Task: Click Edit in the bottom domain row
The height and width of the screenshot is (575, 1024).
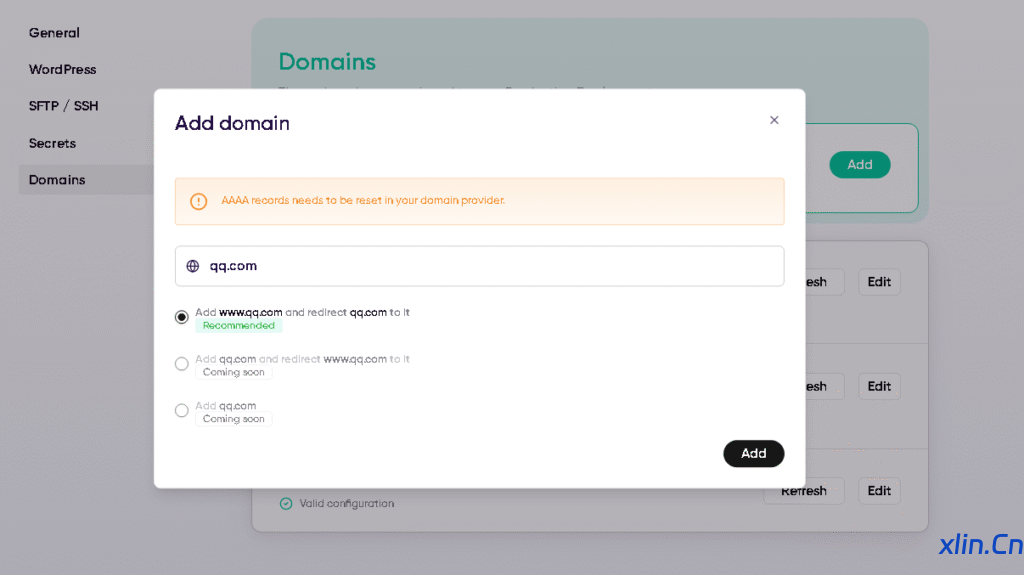Action: point(879,491)
